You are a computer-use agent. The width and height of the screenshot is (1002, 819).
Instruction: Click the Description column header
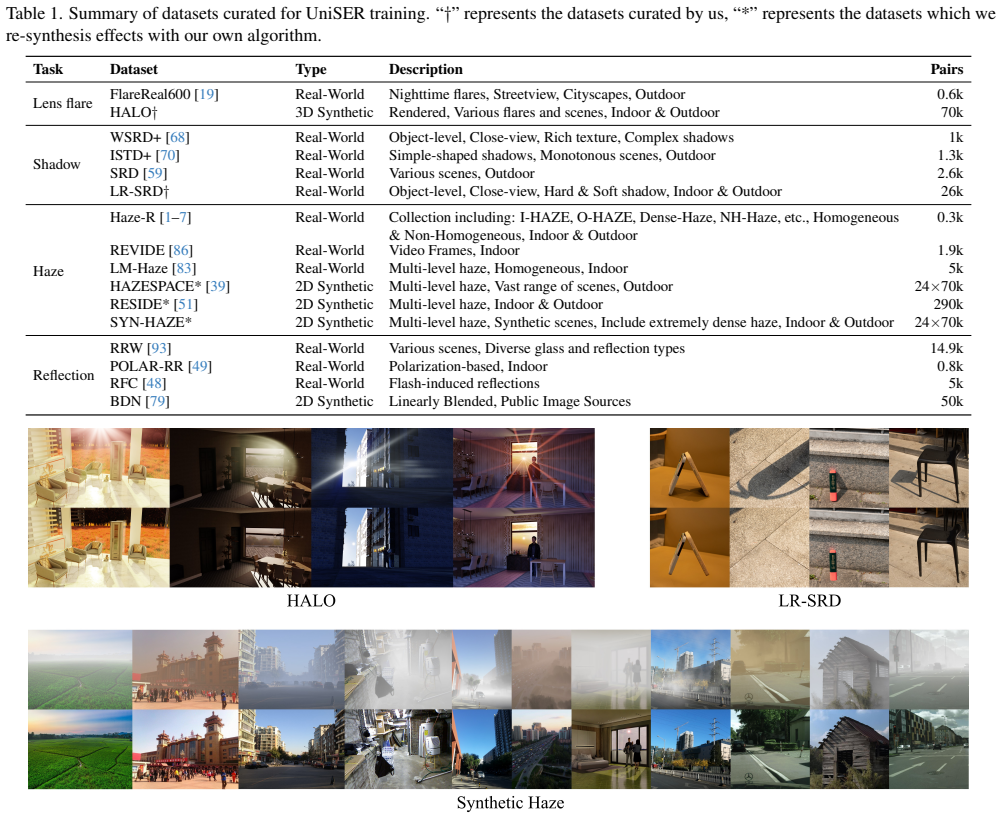point(426,69)
